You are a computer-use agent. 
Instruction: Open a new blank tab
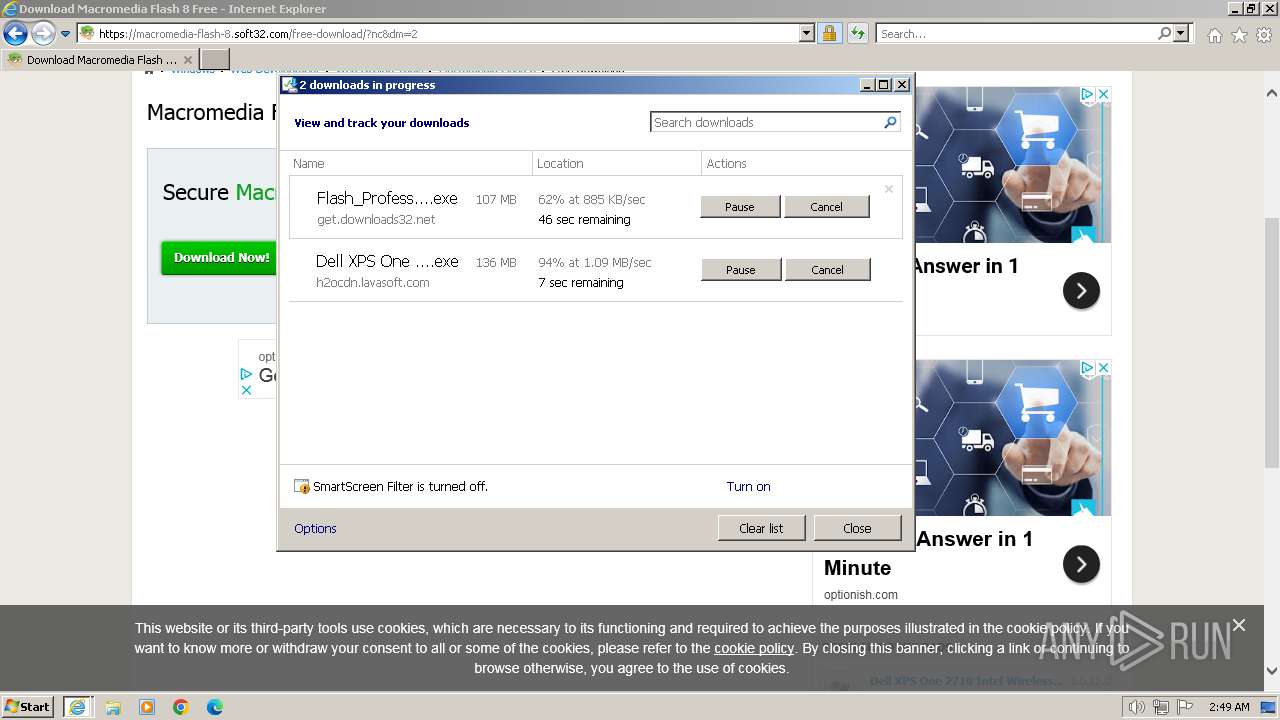pyautogui.click(x=214, y=60)
